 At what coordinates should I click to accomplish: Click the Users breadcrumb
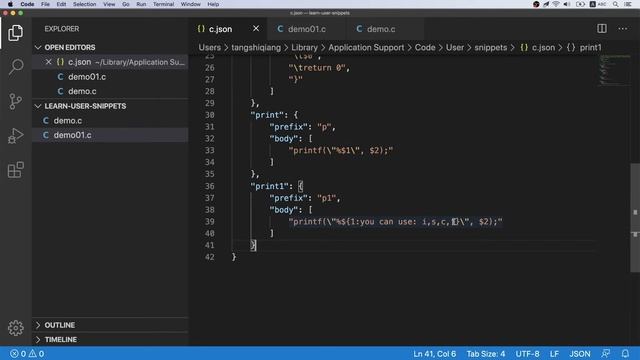pyautogui.click(x=209, y=47)
